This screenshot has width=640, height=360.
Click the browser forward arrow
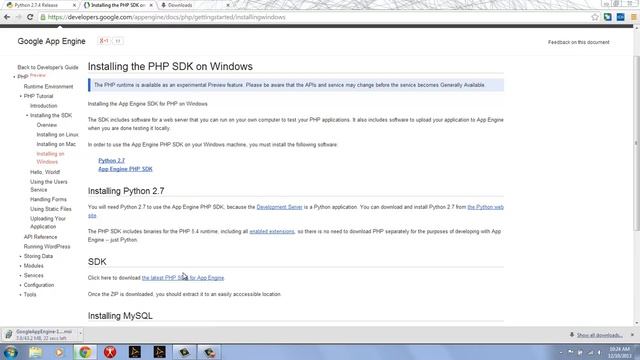point(18,17)
